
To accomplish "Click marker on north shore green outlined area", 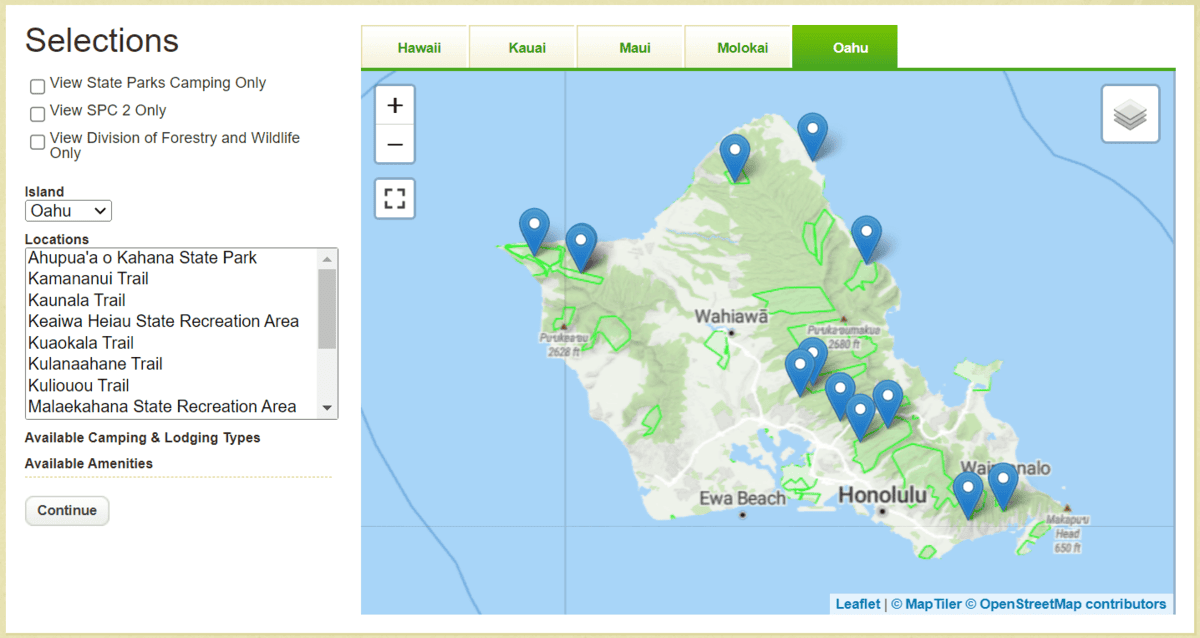I will (736, 158).
